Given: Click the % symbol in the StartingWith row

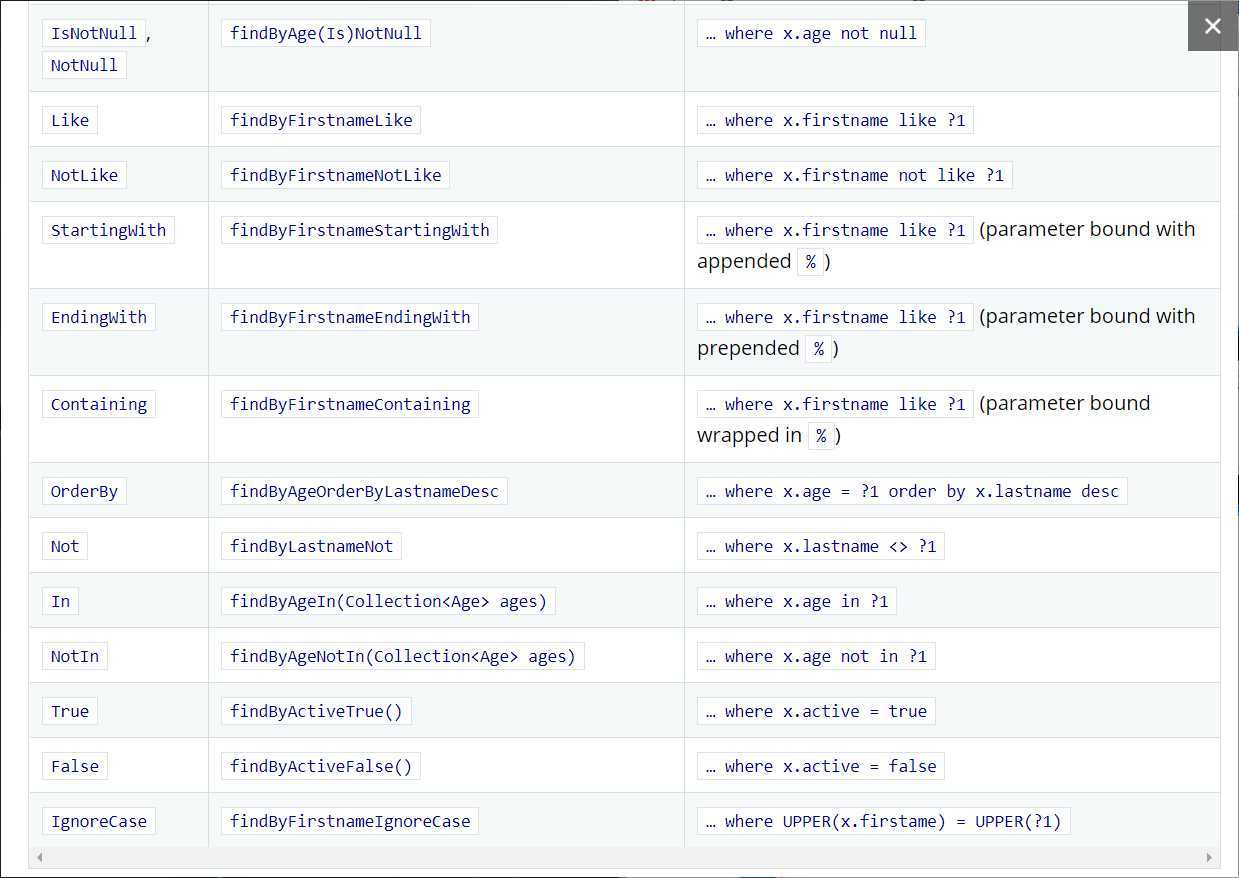Looking at the screenshot, I should (x=811, y=262).
